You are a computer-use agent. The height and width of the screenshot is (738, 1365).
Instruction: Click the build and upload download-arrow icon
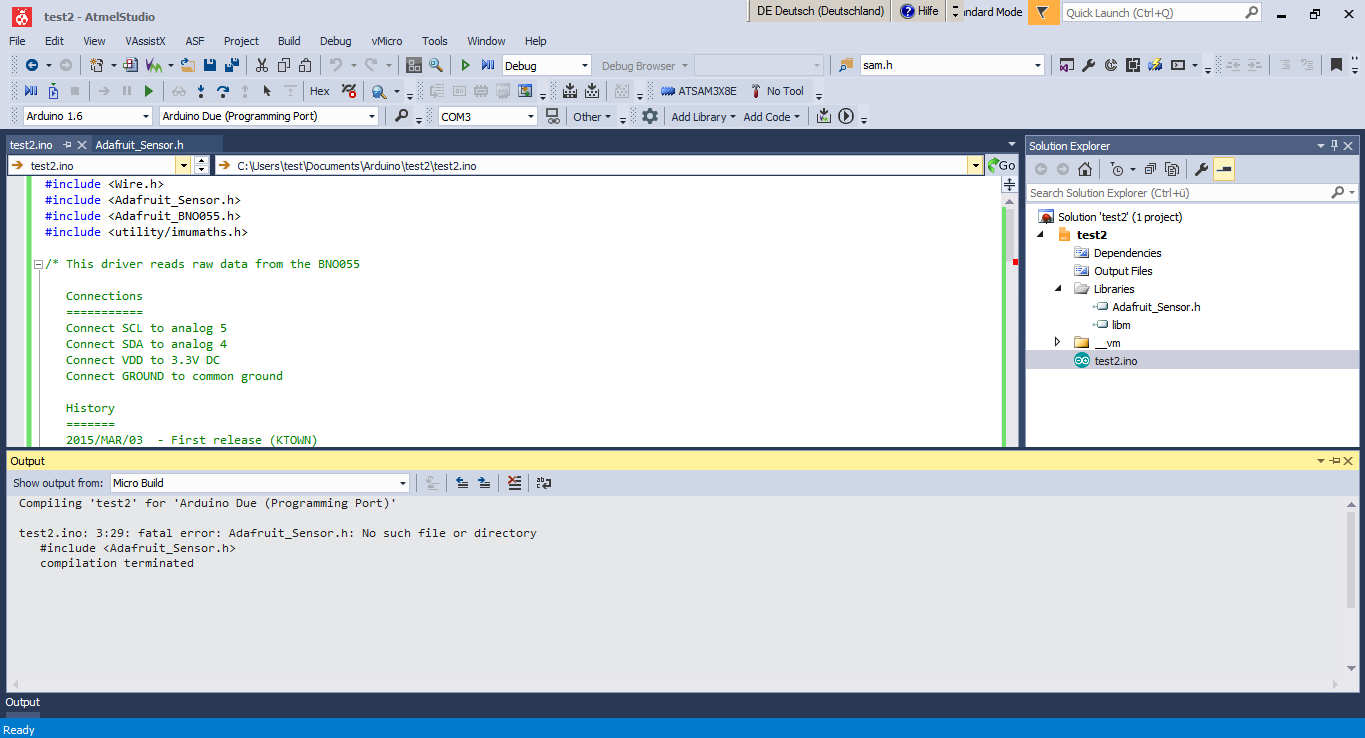(824, 116)
